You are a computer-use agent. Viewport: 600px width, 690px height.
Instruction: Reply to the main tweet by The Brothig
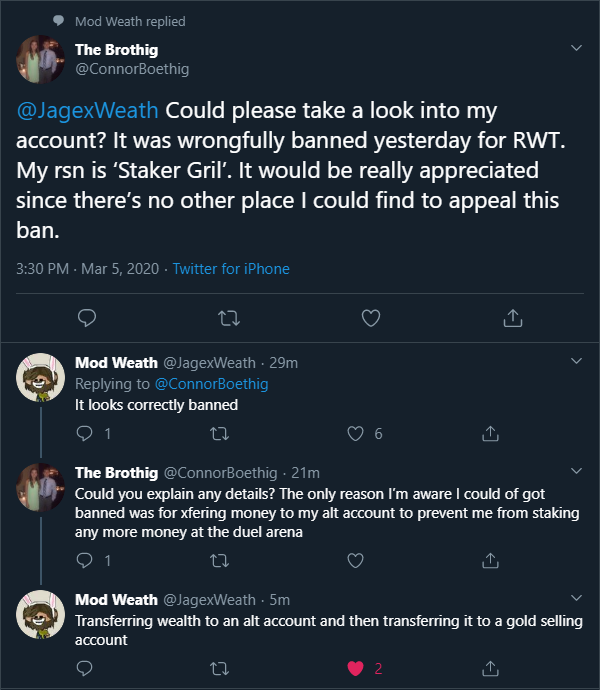87,317
